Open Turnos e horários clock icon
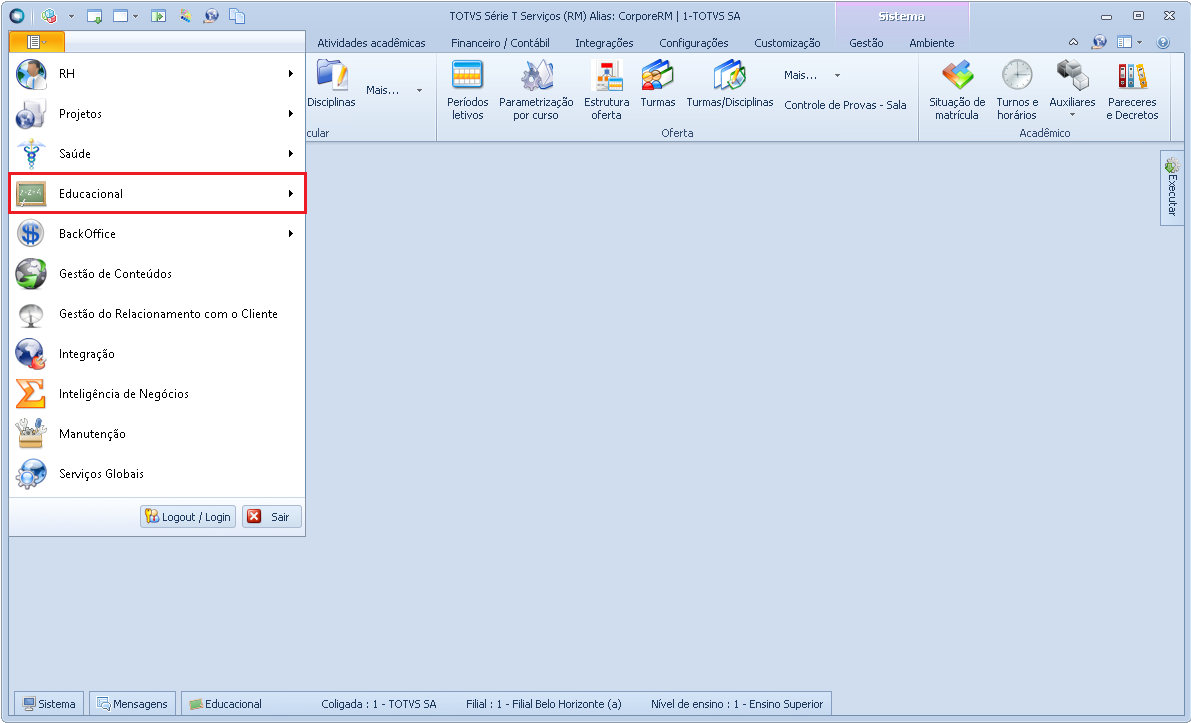1191x723 pixels. [x=1017, y=75]
